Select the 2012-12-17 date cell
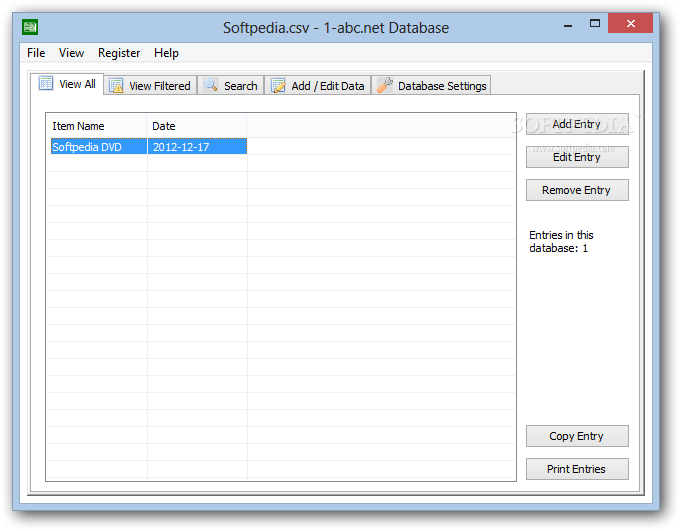 coord(197,147)
